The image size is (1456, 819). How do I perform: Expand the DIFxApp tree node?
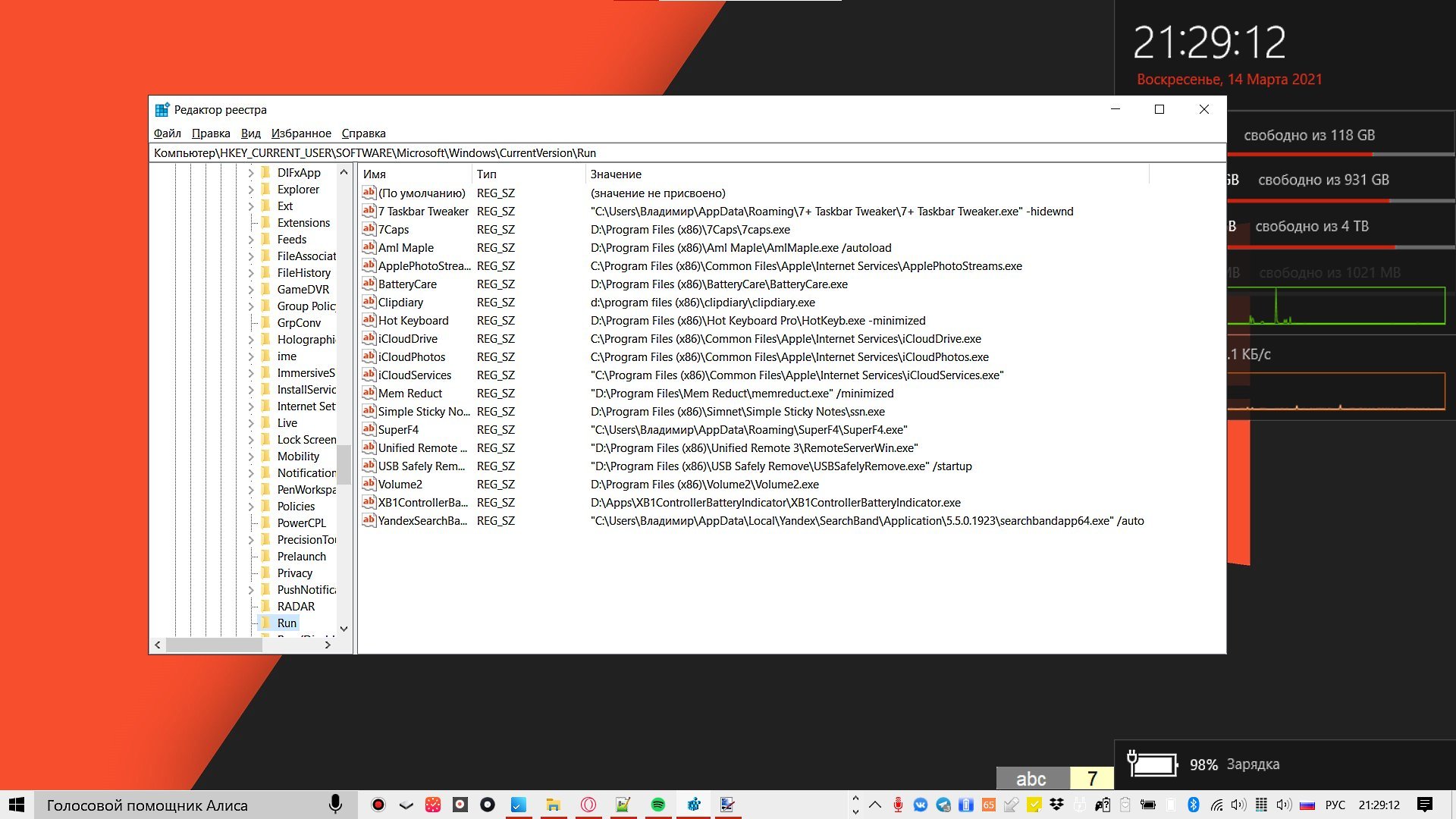[x=251, y=172]
